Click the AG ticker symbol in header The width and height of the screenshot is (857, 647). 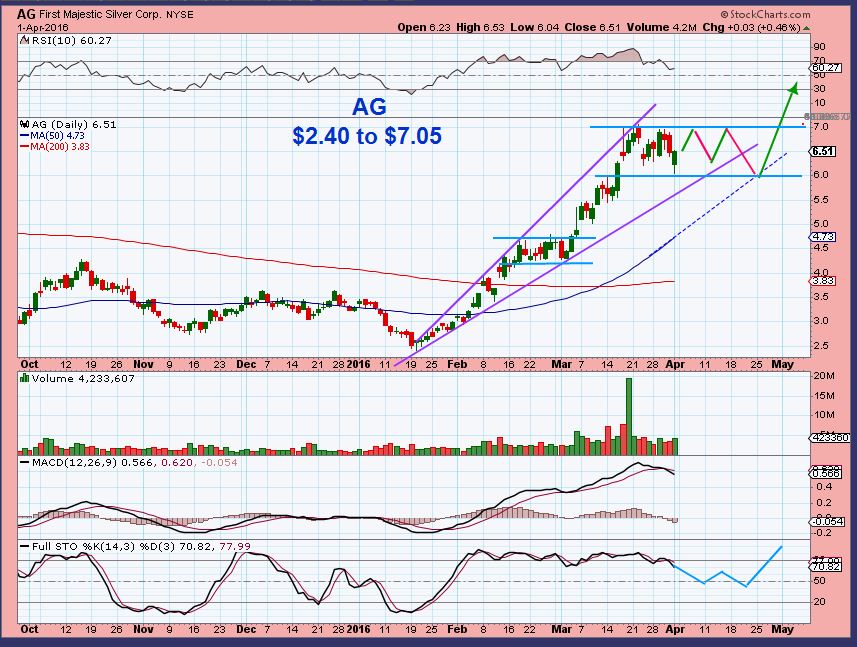26,14
